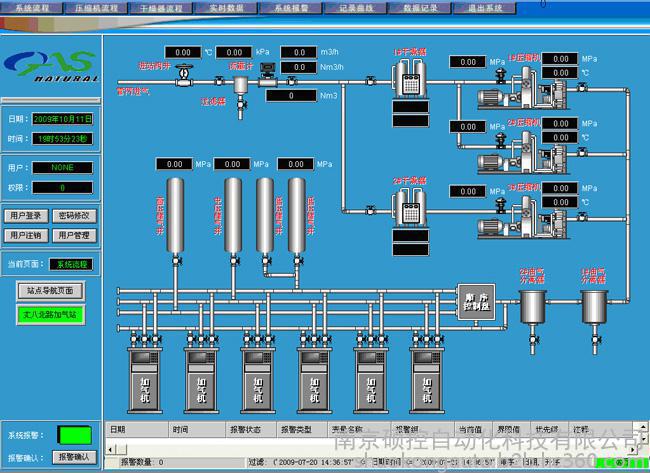
Task: Click the 1#油气分离器 separator vessel
Action: coord(594,307)
